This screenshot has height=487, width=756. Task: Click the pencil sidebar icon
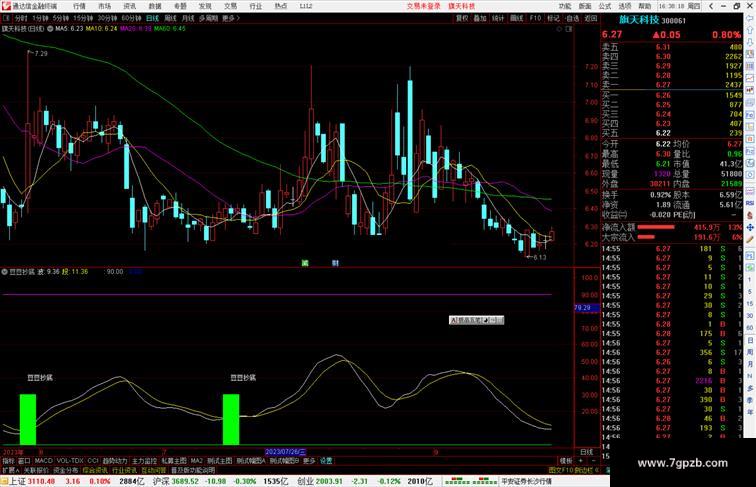coord(750,239)
